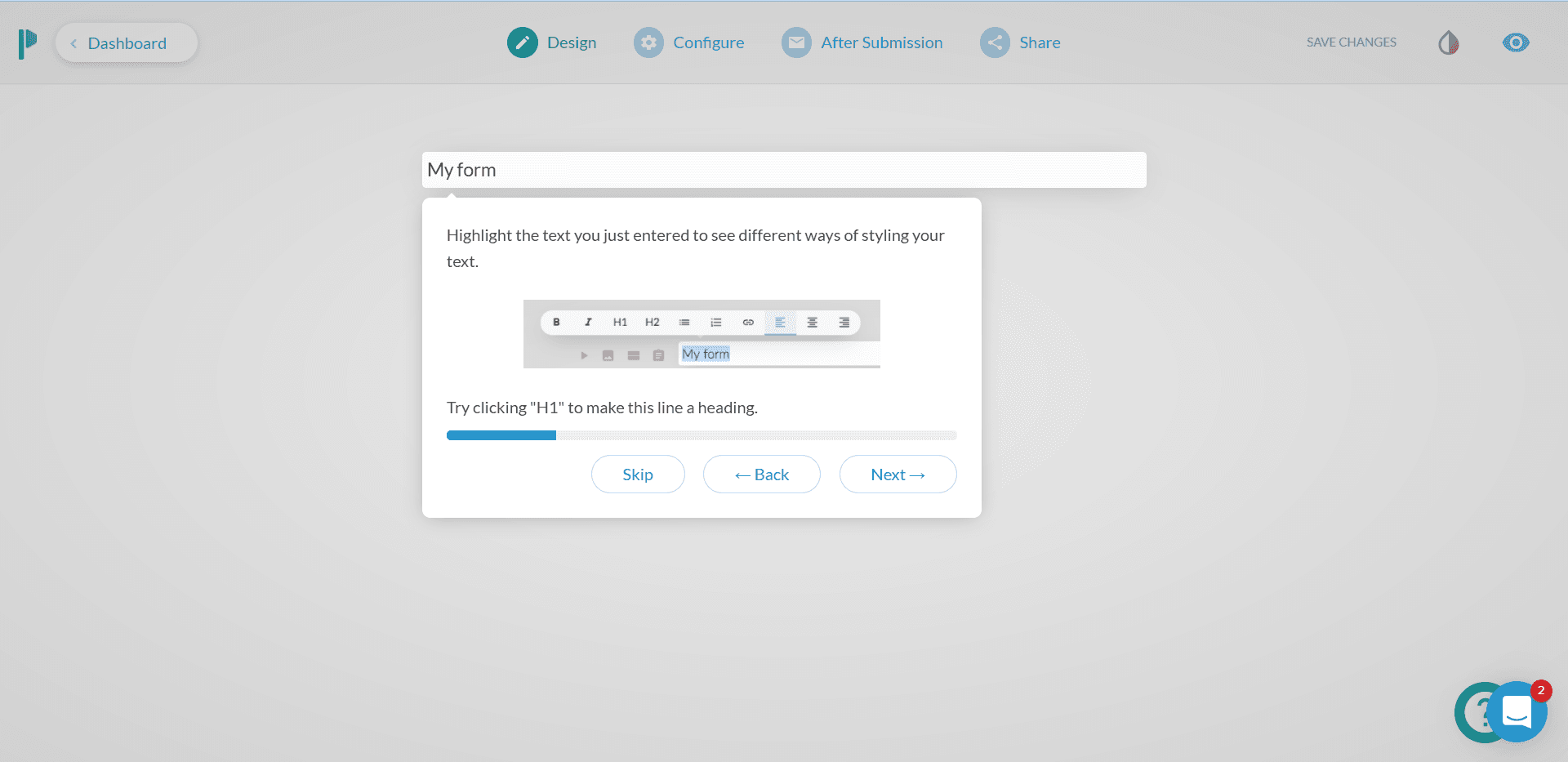Open the Design tab label
This screenshot has height=762, width=1568.
pos(572,42)
